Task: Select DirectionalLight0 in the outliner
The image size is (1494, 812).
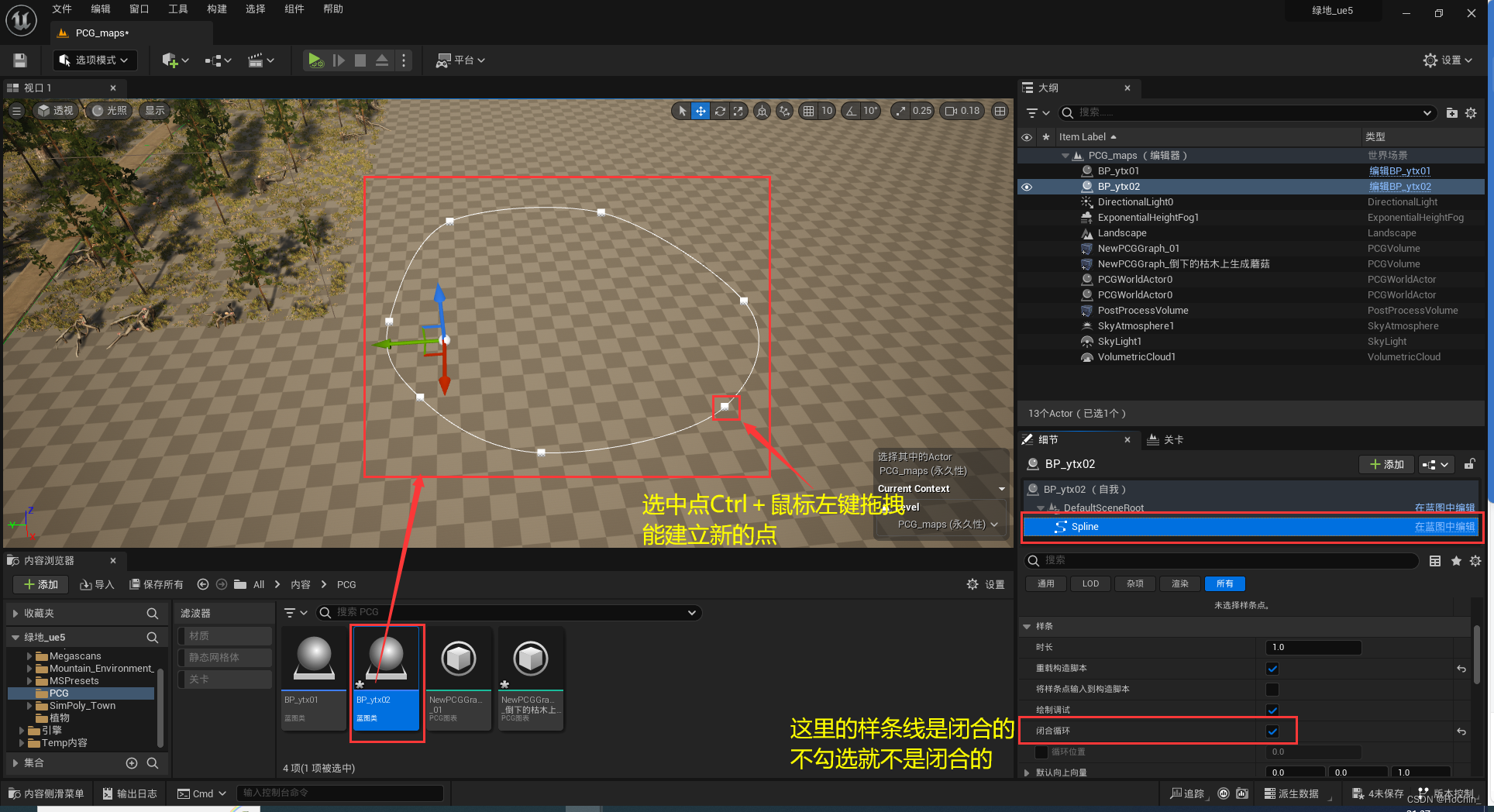Action: (1135, 202)
